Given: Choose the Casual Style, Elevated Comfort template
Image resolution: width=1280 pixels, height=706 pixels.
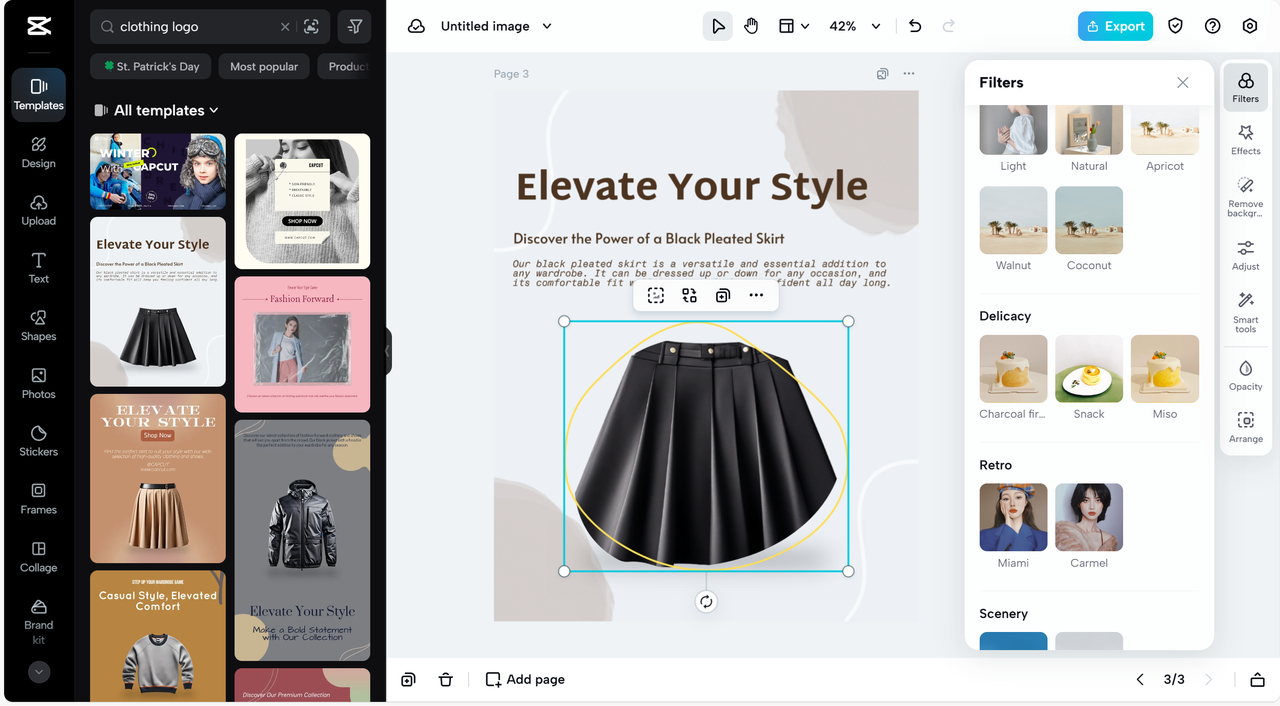Looking at the screenshot, I should point(158,636).
